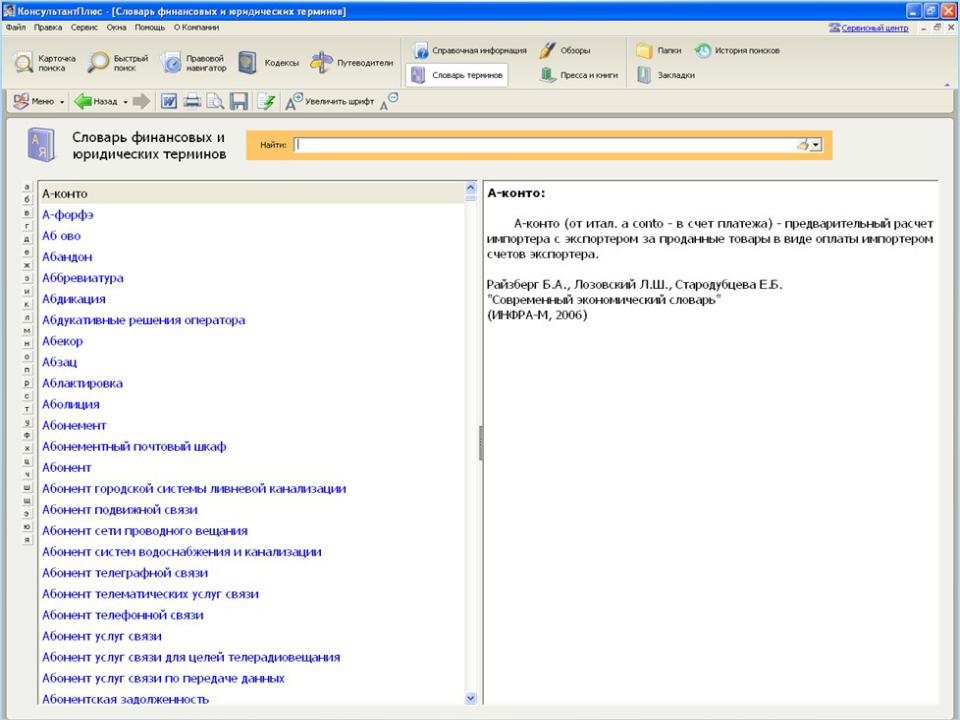
Task: Open the Сервис menu
Action: click(x=84, y=28)
